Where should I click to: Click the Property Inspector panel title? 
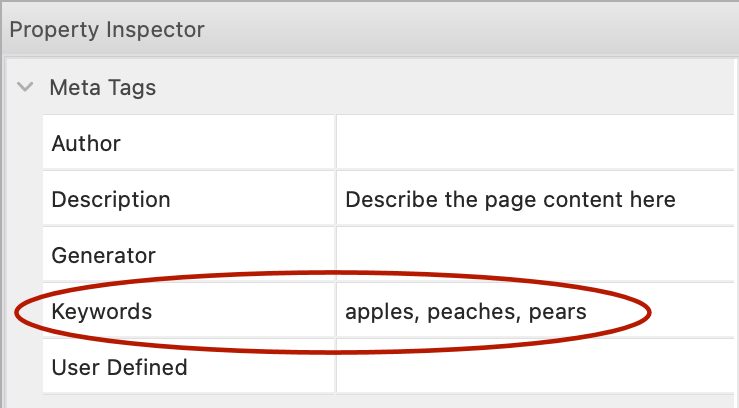(106, 30)
